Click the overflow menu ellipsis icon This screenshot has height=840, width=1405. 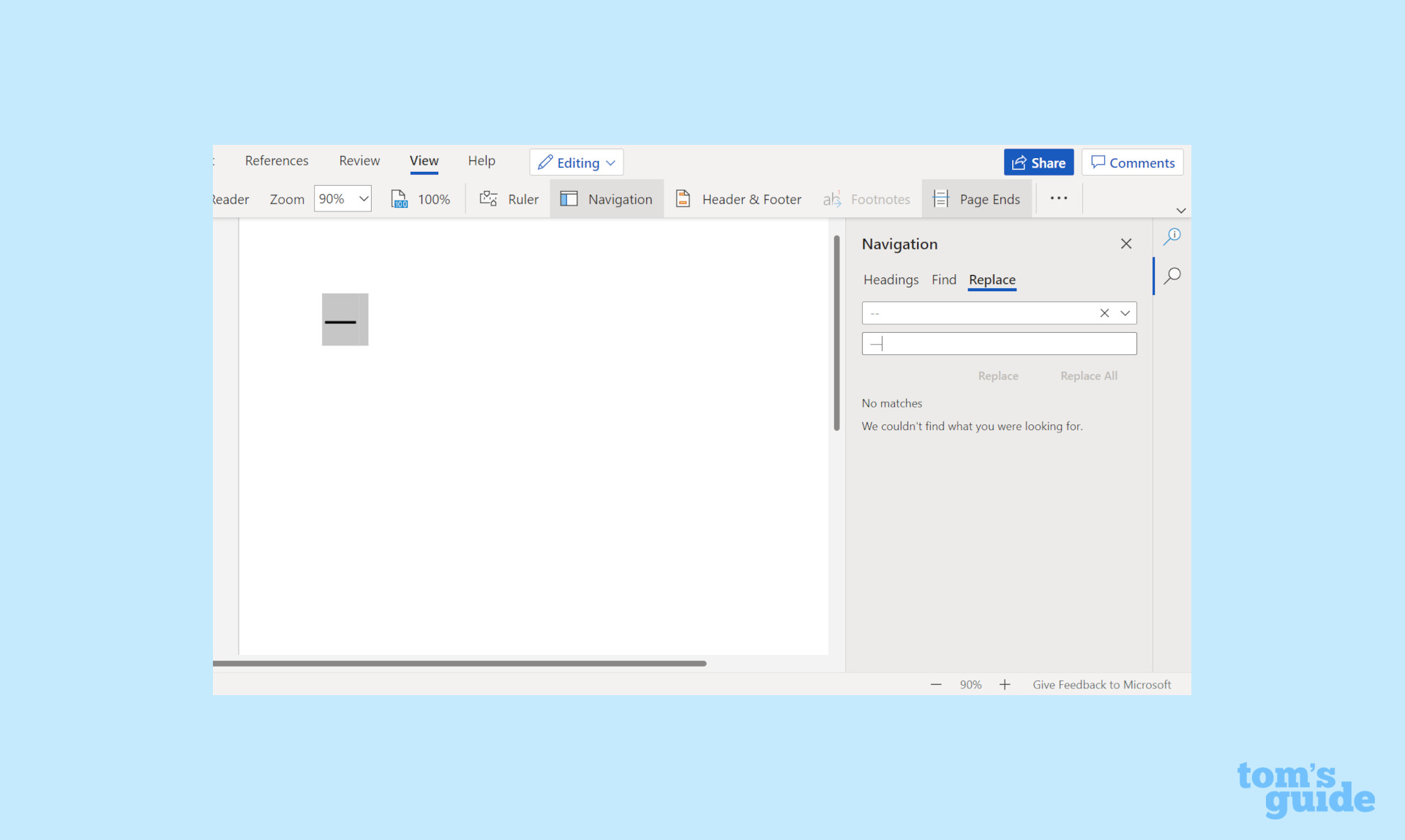tap(1058, 198)
